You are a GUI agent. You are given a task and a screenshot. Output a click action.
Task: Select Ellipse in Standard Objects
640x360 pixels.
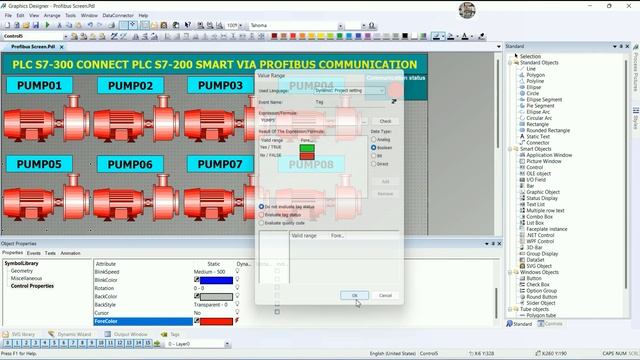533,87
